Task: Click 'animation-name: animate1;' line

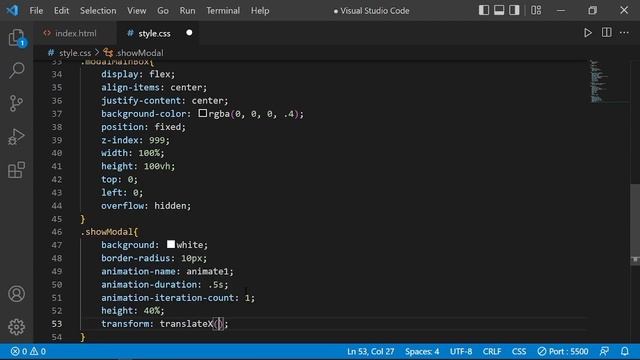Action: [167, 271]
